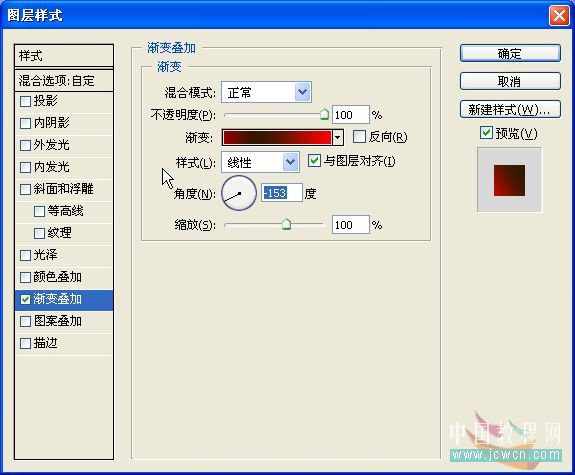575x475 pixels.
Task: Enable the 外发光 checkbox
Action: tap(25, 145)
